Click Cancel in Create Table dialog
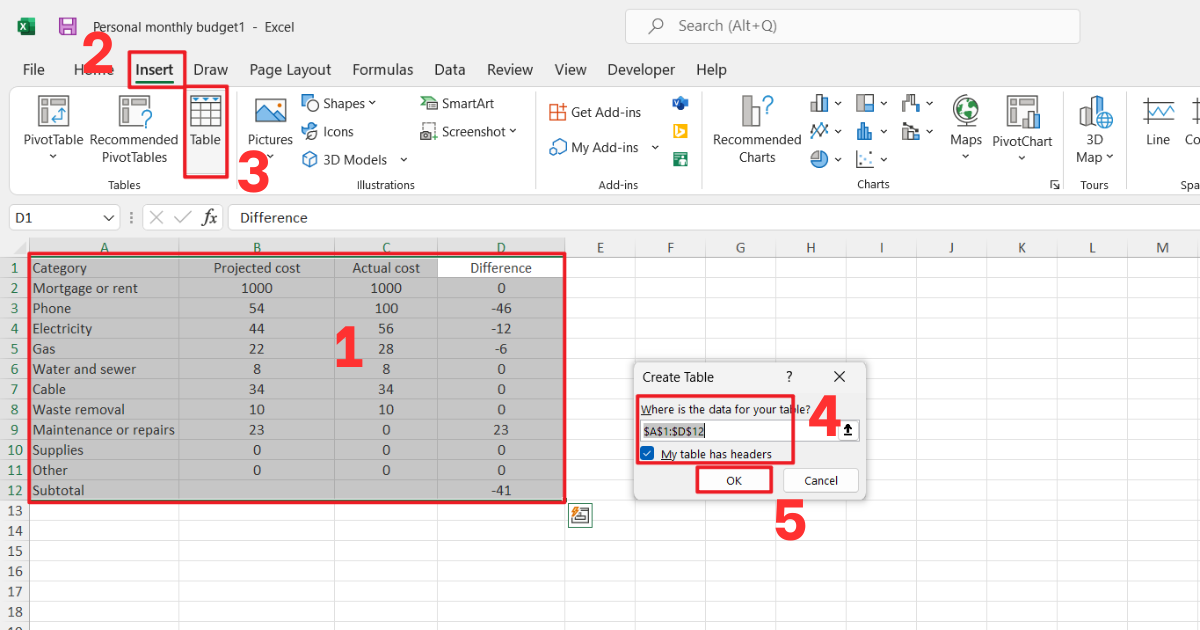 (821, 480)
